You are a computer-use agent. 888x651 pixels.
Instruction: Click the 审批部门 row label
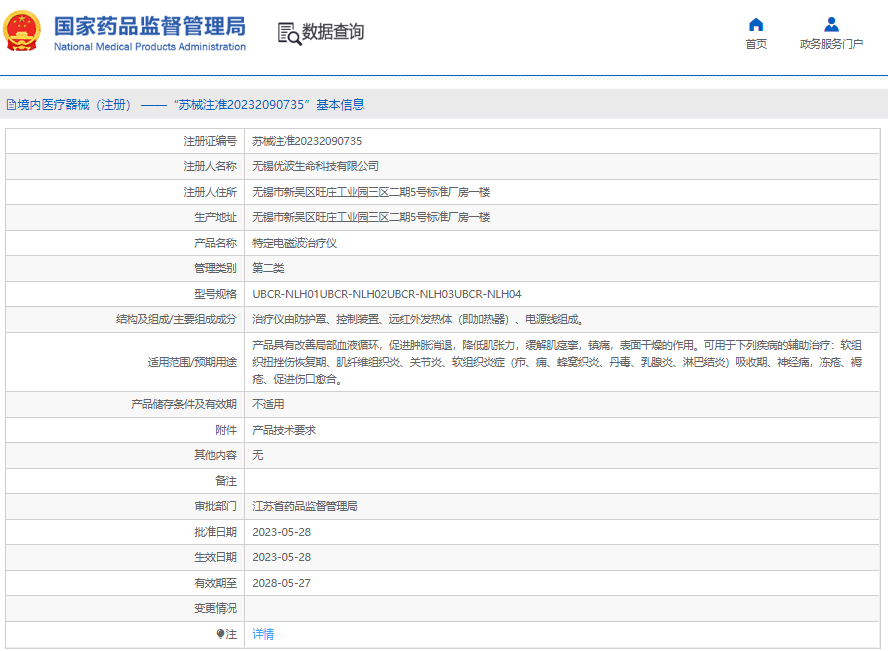[215, 506]
